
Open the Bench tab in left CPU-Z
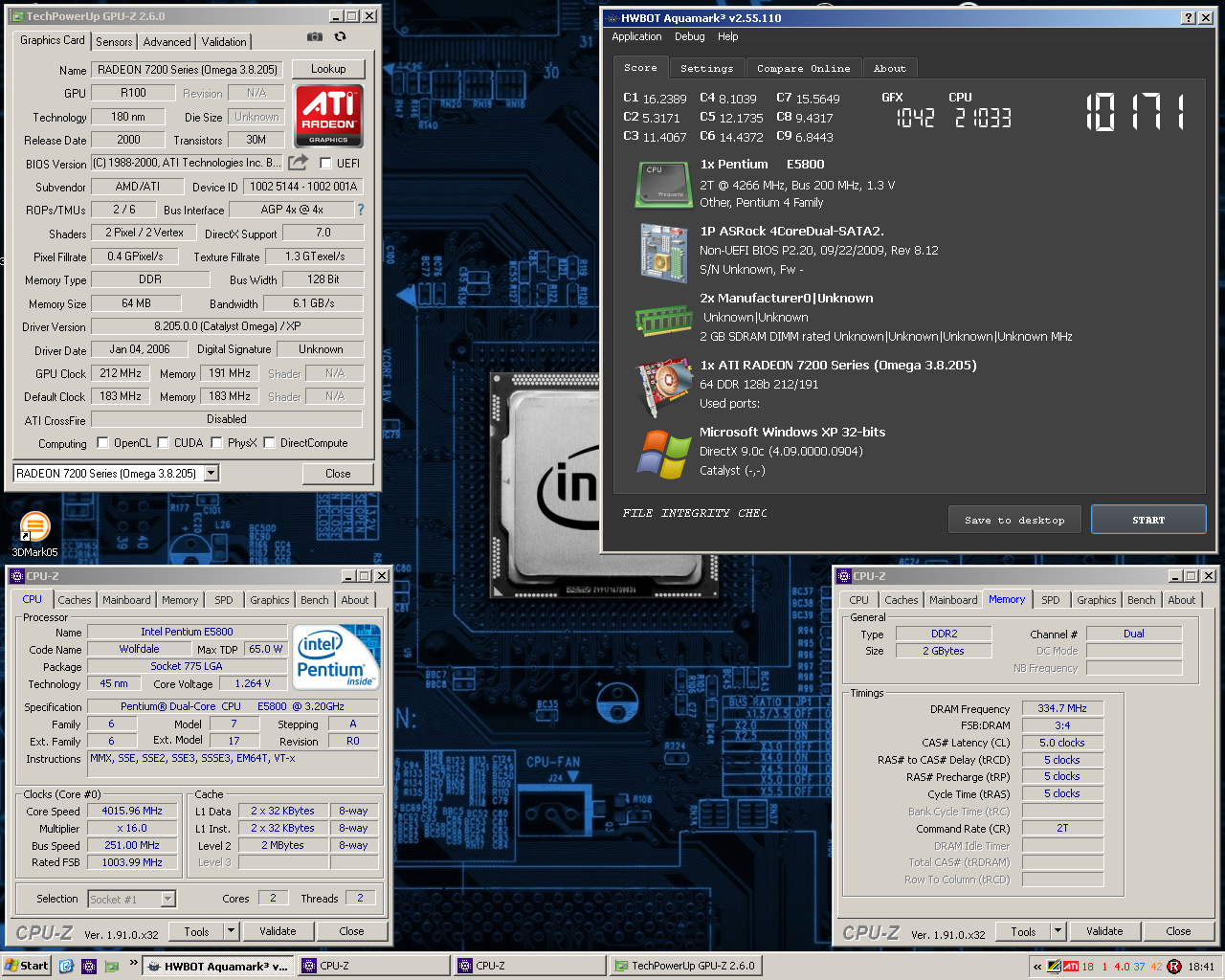(x=315, y=600)
